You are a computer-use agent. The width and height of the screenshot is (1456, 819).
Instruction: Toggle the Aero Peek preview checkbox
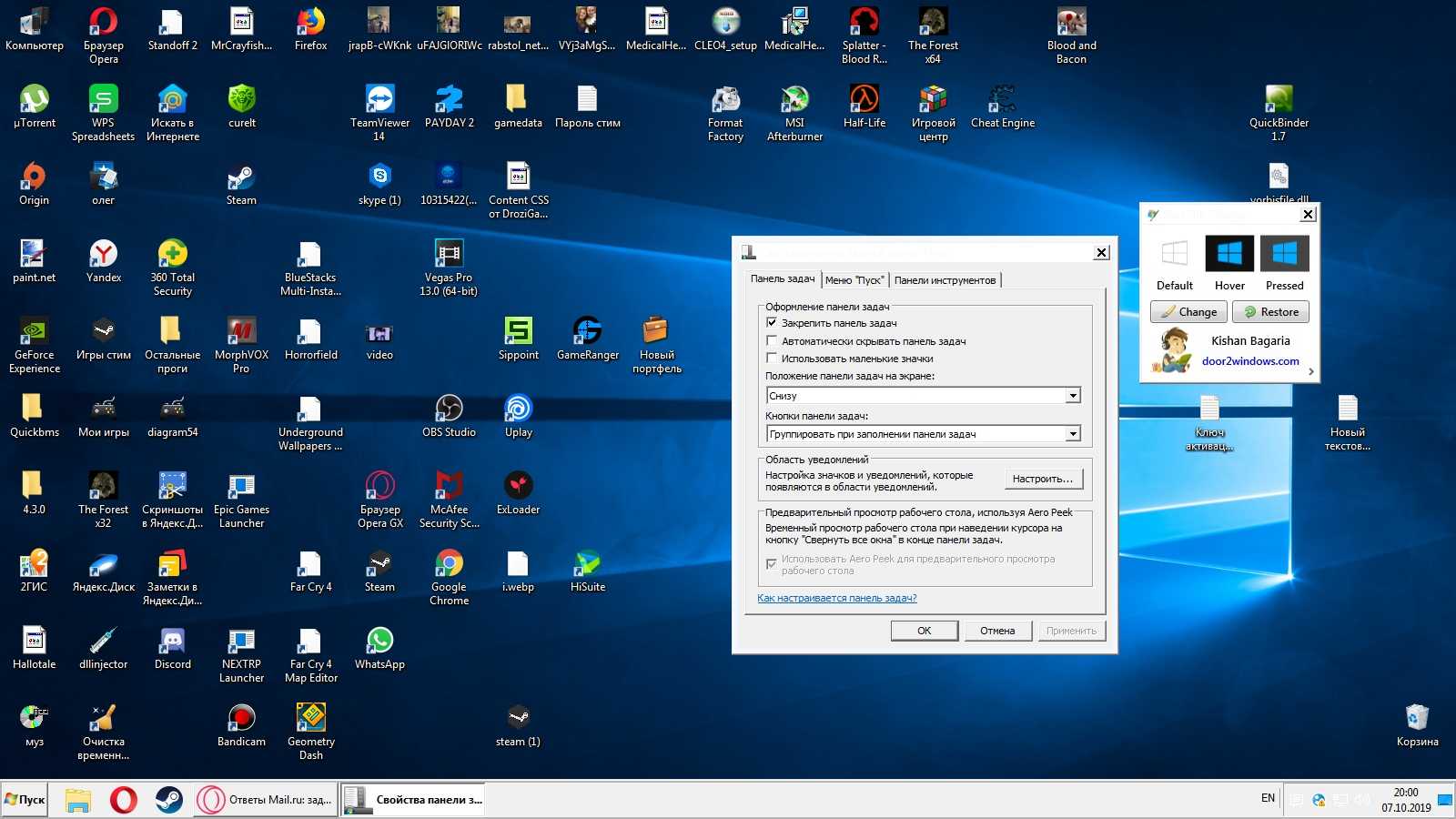pyautogui.click(x=772, y=564)
